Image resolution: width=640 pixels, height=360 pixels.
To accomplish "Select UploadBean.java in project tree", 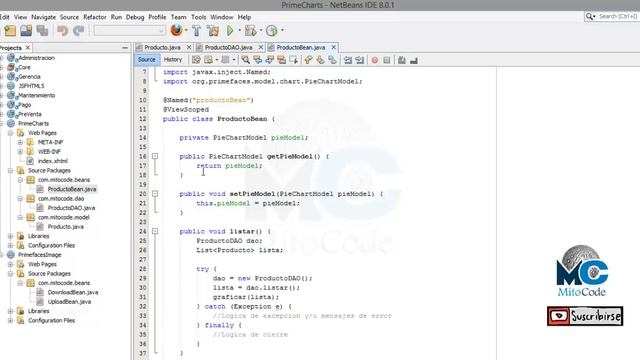I will [69, 302].
